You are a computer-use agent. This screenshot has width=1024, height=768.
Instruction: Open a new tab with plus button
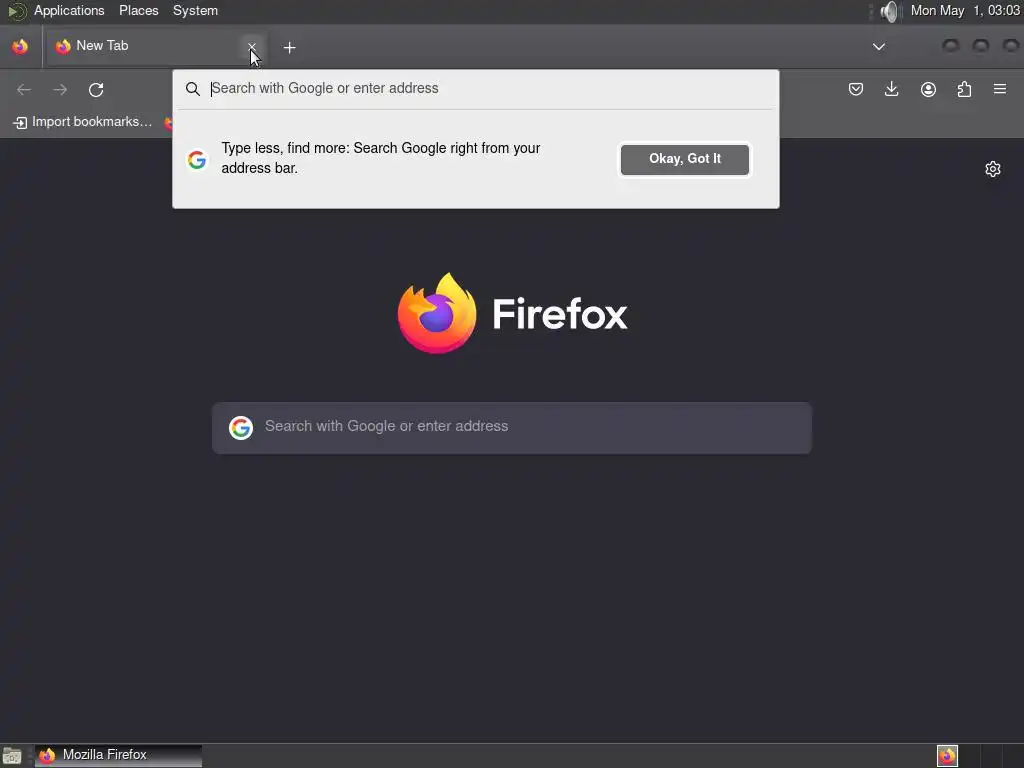click(289, 47)
